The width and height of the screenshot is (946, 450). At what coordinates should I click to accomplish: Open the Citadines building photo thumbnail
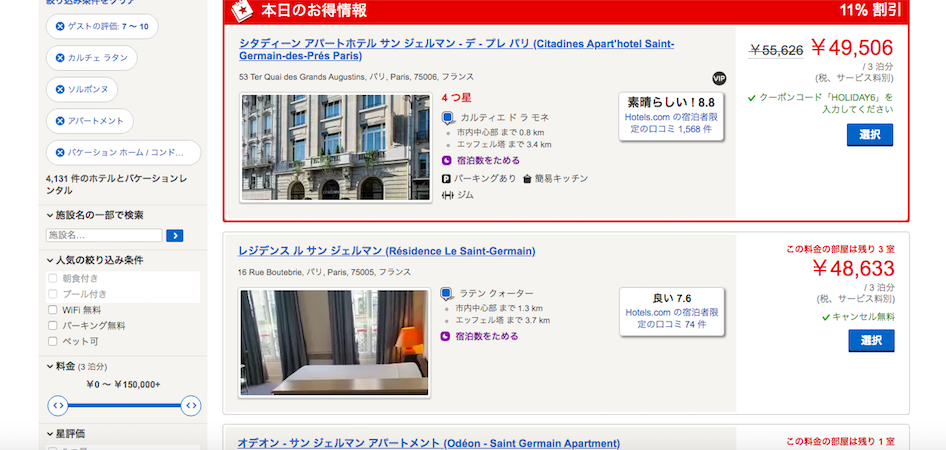click(335, 147)
